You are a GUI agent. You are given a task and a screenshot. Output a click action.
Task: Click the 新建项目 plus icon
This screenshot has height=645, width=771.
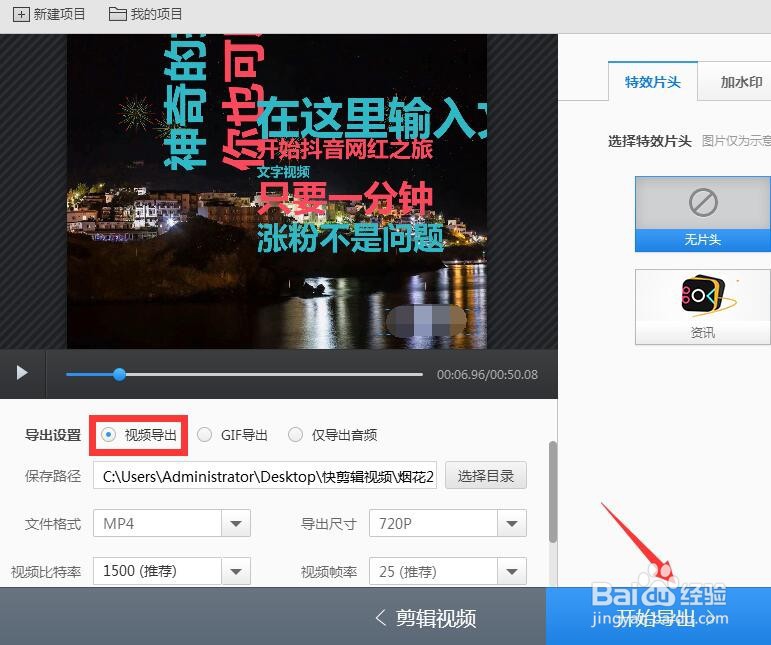[21, 14]
